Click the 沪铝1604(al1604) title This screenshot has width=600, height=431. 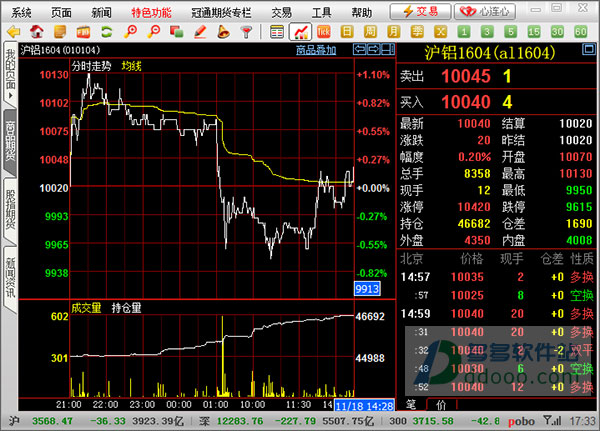(490, 53)
